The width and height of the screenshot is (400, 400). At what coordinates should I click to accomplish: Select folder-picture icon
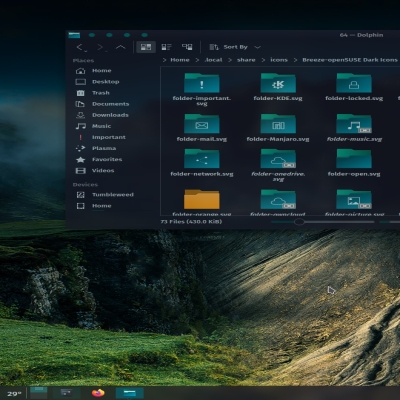(x=354, y=199)
